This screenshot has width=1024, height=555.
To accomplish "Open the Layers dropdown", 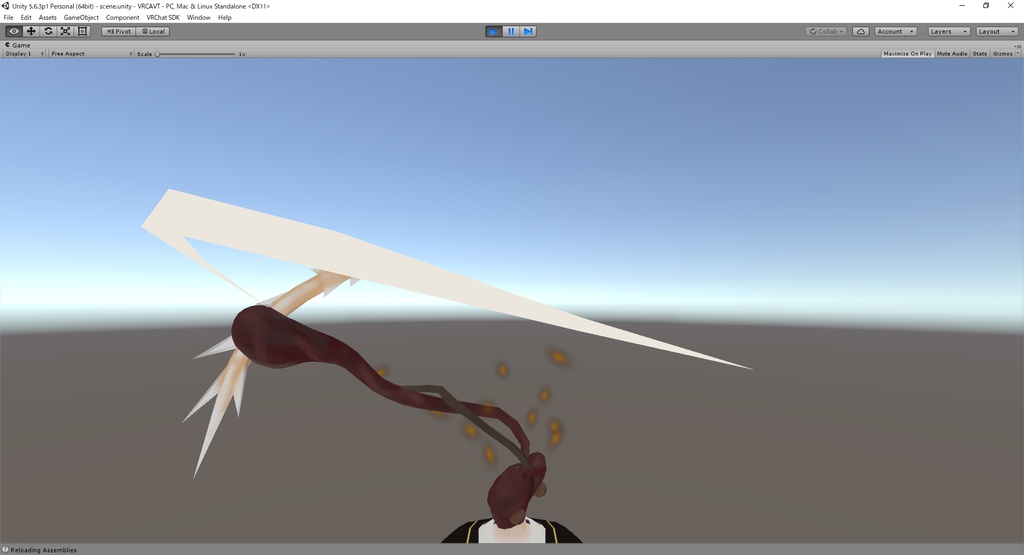I will pyautogui.click(x=949, y=31).
